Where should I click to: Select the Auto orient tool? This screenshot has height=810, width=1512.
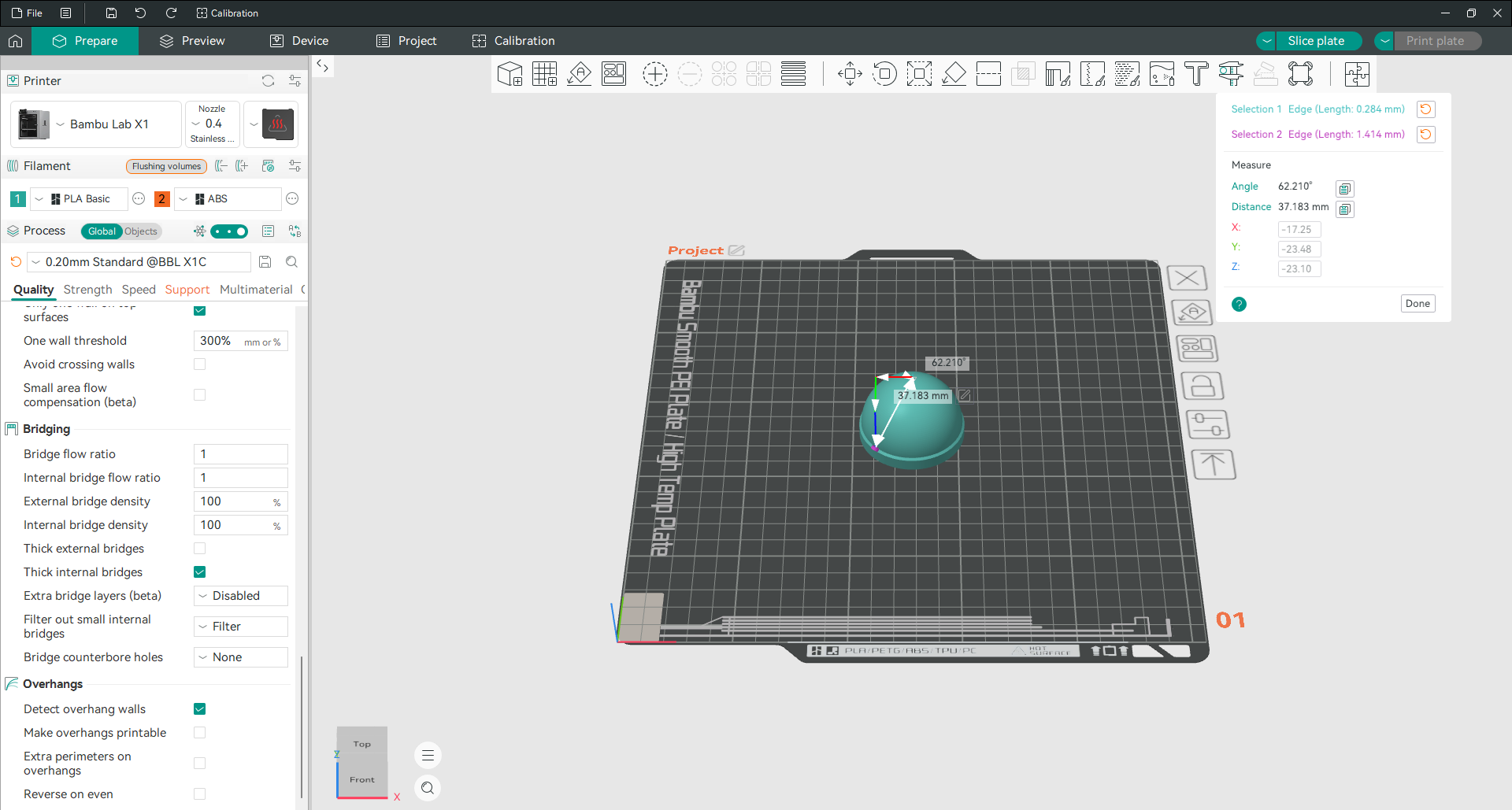pyautogui.click(x=579, y=74)
